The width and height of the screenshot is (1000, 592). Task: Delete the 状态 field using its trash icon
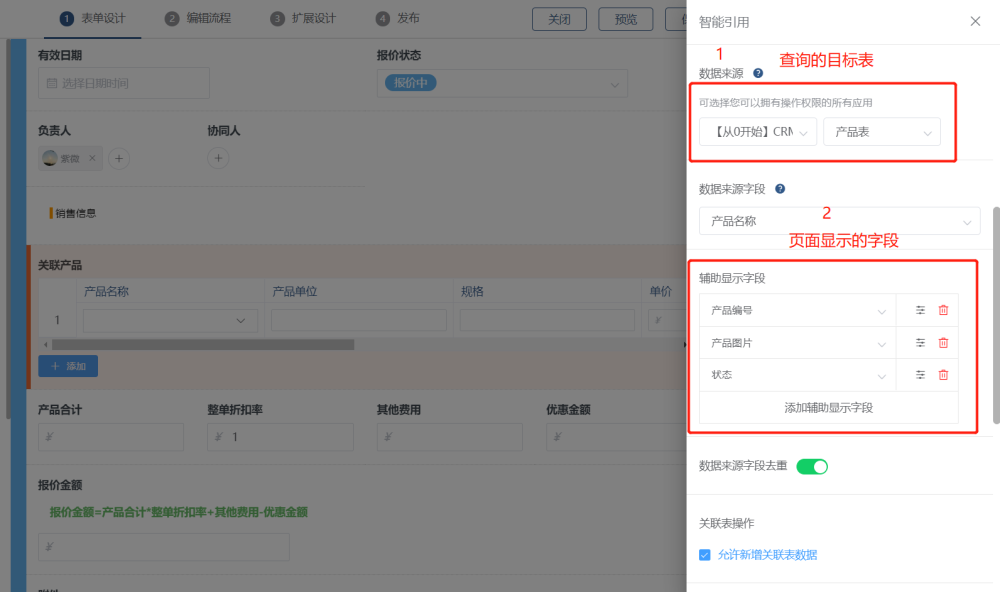(x=944, y=374)
